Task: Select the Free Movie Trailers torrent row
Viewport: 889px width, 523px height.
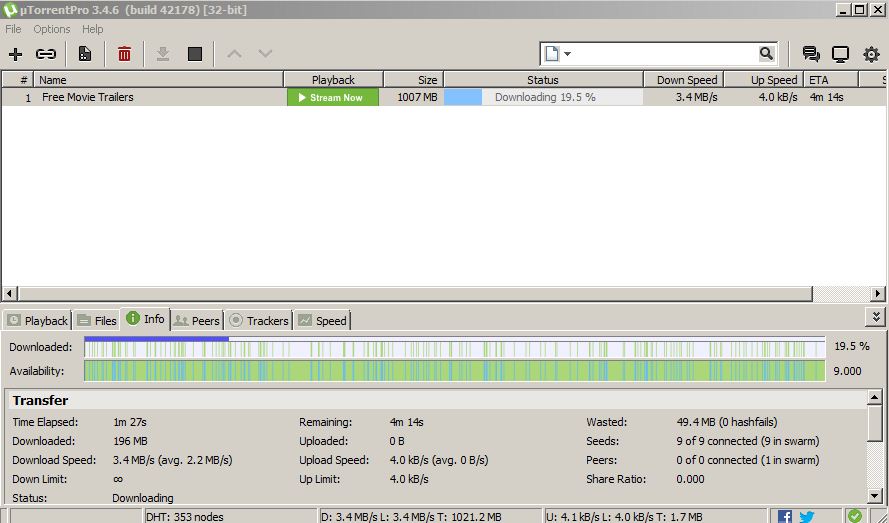Action: [444, 97]
